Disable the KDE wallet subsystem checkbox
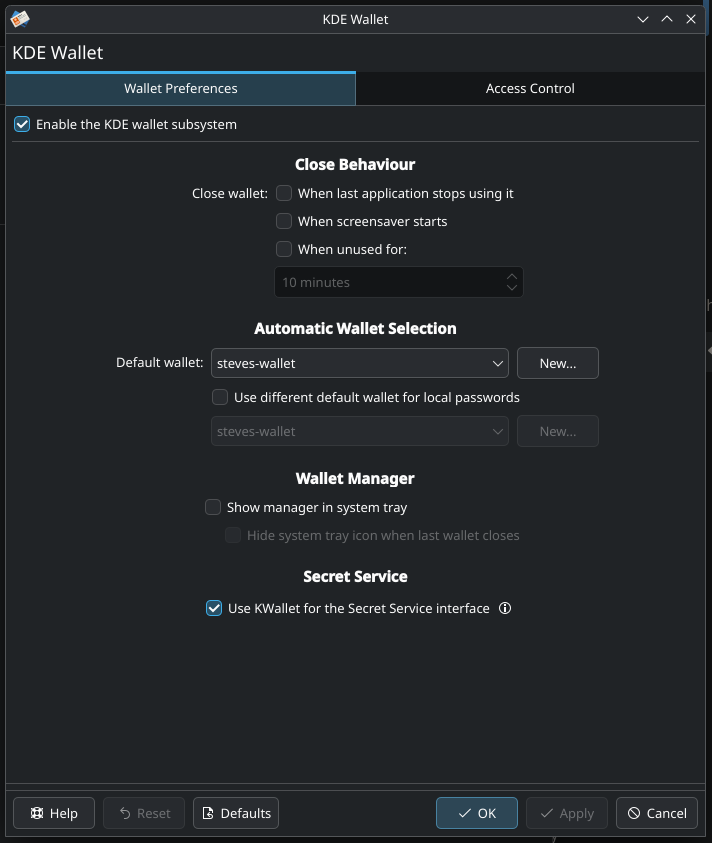This screenshot has width=712, height=843. 22,125
